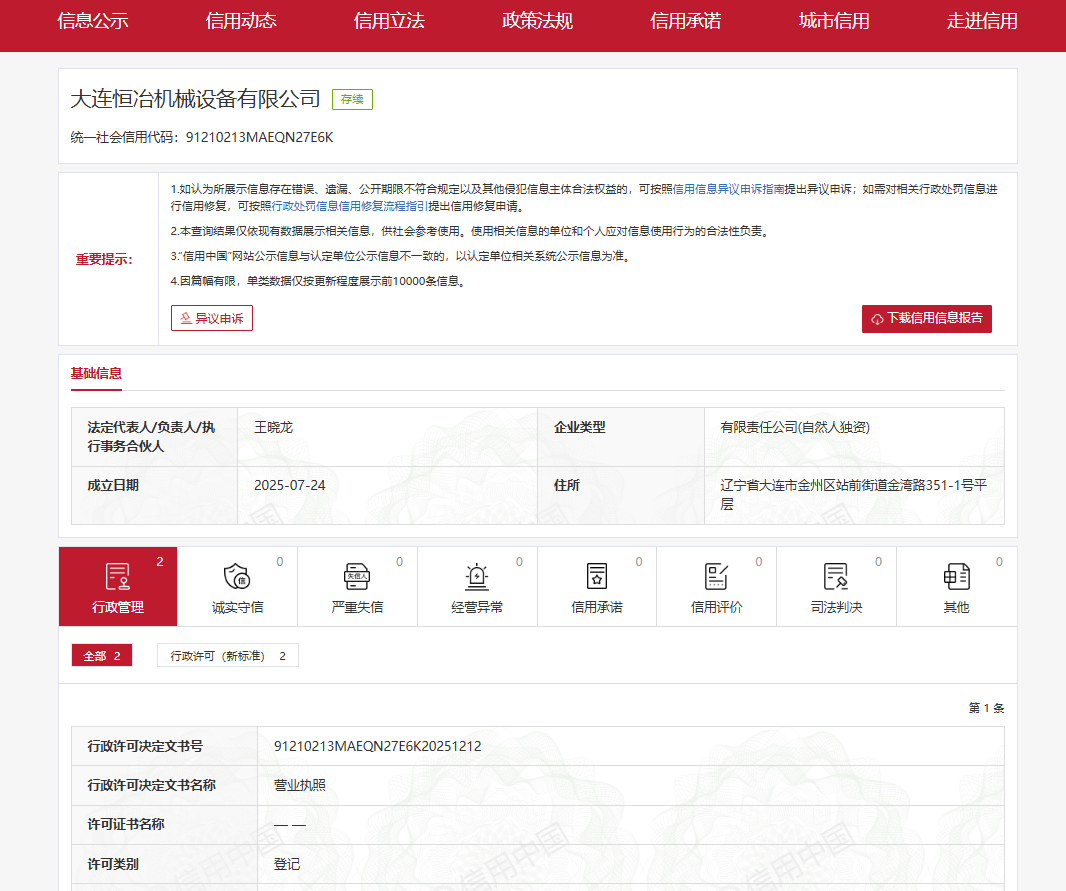This screenshot has height=891, width=1066.
Task: Navigate to 城市信用 section
Action: click(834, 21)
